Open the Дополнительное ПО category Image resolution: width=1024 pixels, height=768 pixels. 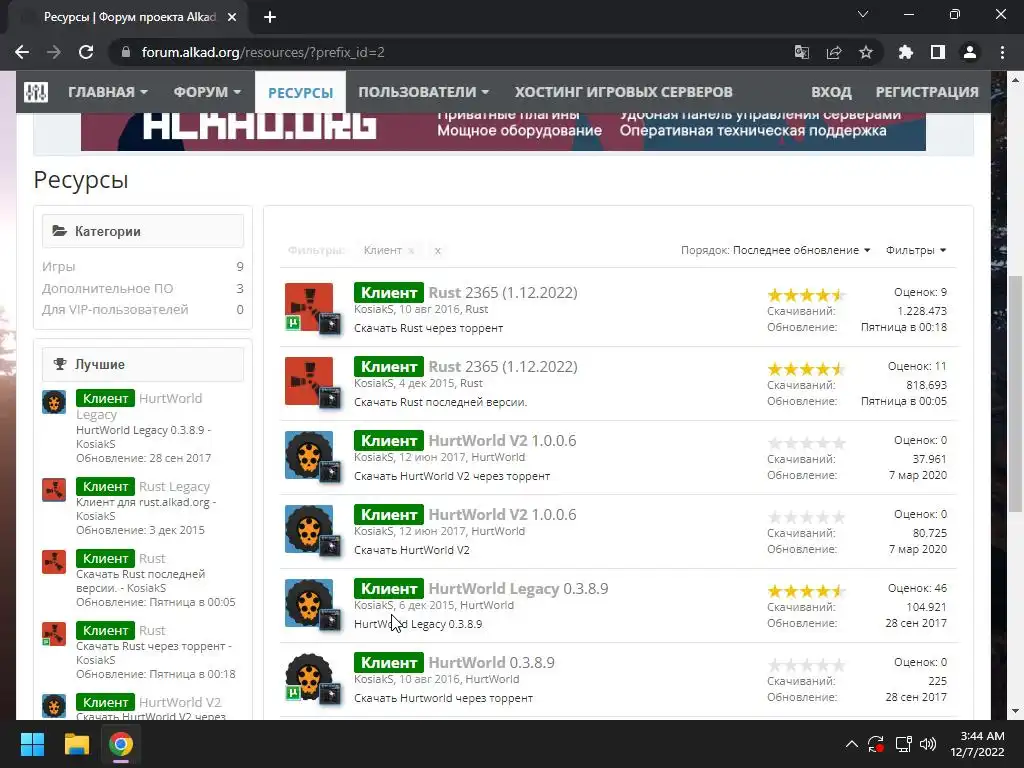coord(107,288)
